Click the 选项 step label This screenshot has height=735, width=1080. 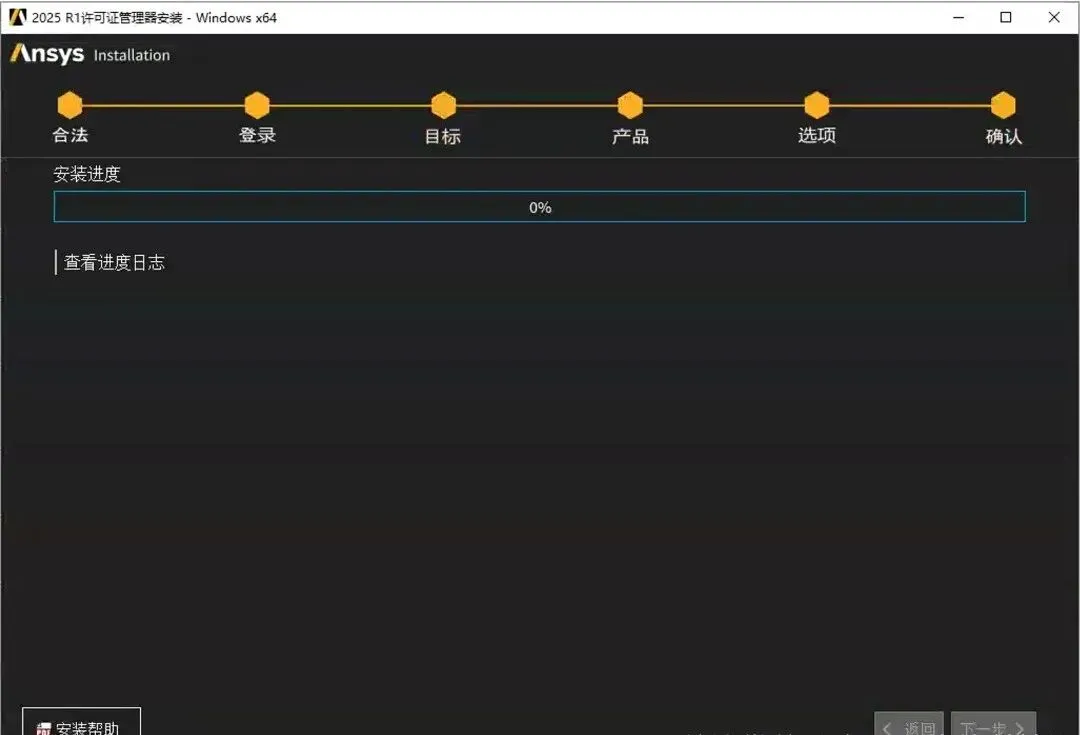818,135
